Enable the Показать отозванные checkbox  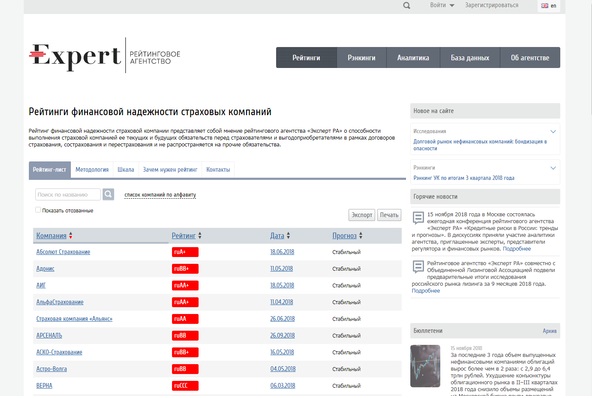tap(38, 210)
